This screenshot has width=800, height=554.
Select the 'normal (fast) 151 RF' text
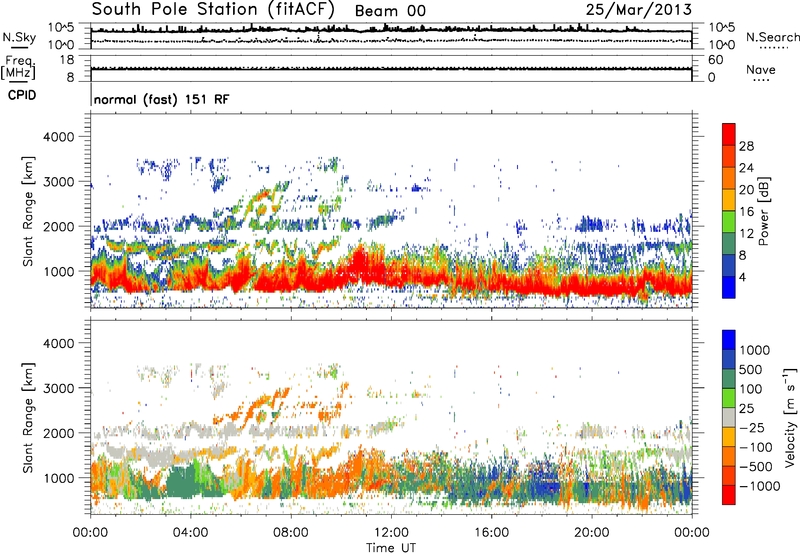162,99
